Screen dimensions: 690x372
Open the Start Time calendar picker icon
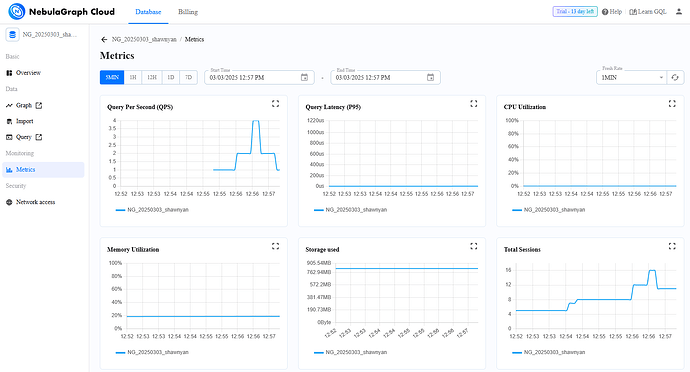[x=304, y=77]
